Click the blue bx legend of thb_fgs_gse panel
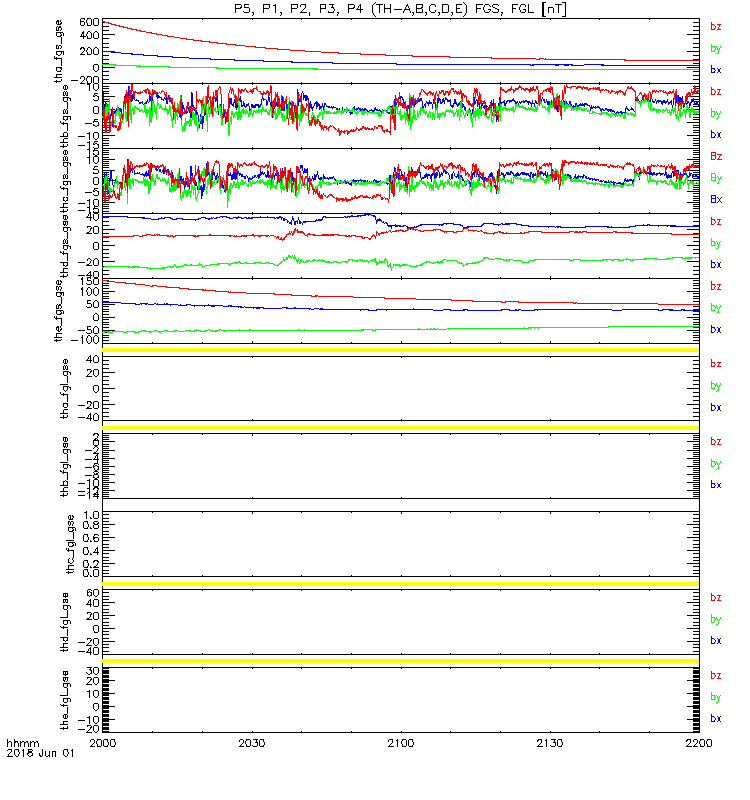The width and height of the screenshot is (750, 800). [x=716, y=135]
